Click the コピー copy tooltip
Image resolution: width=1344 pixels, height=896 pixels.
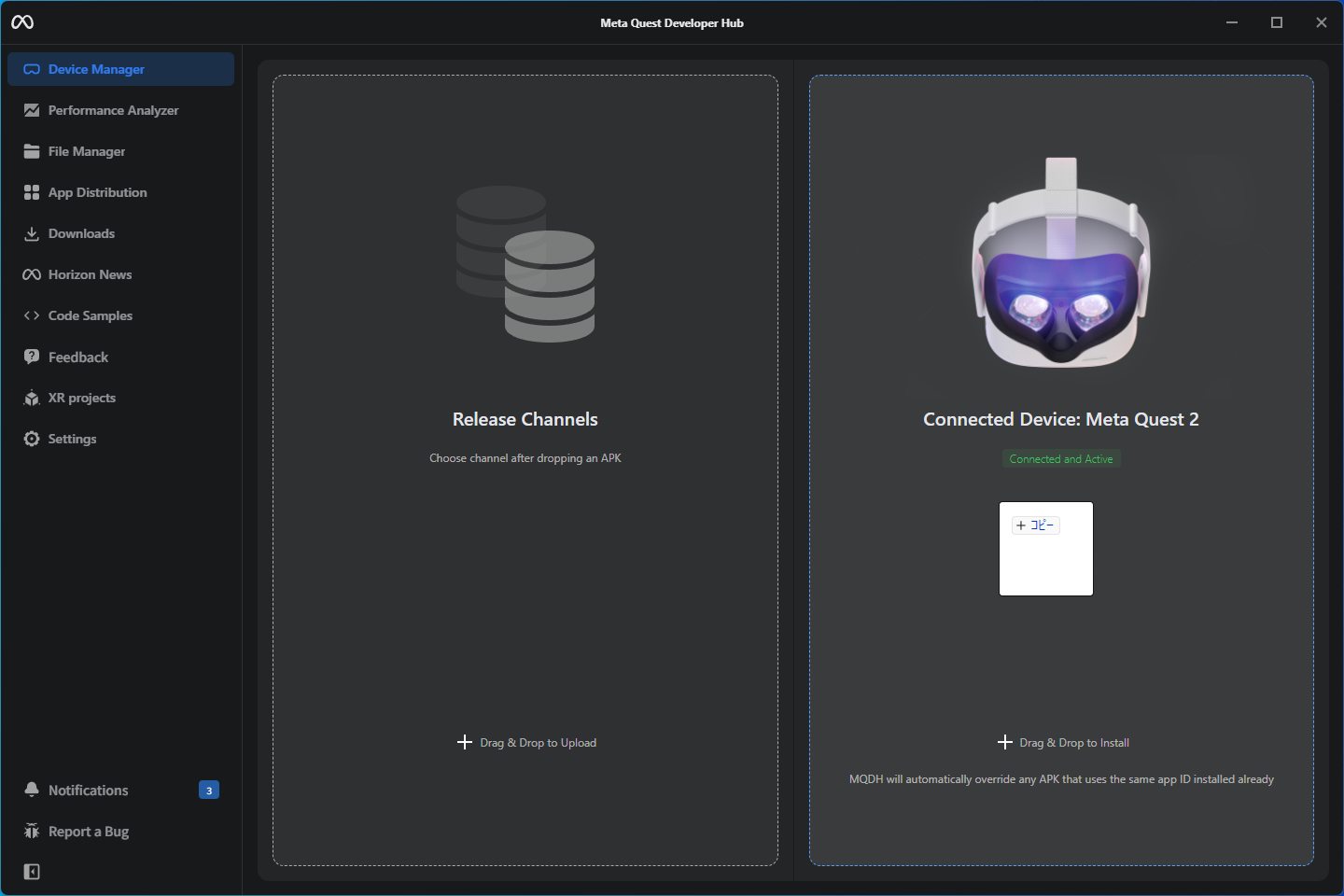tap(1036, 525)
